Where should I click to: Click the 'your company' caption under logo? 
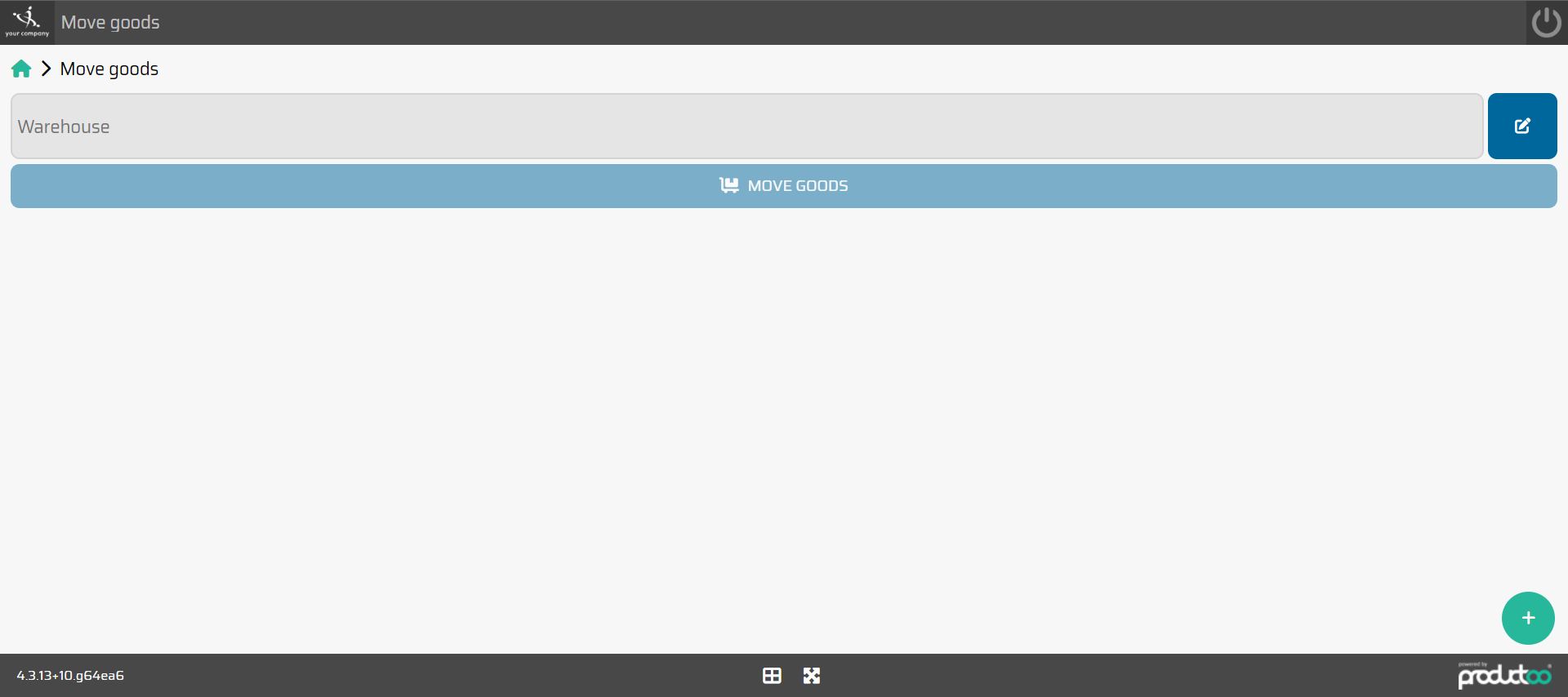pyautogui.click(x=27, y=34)
